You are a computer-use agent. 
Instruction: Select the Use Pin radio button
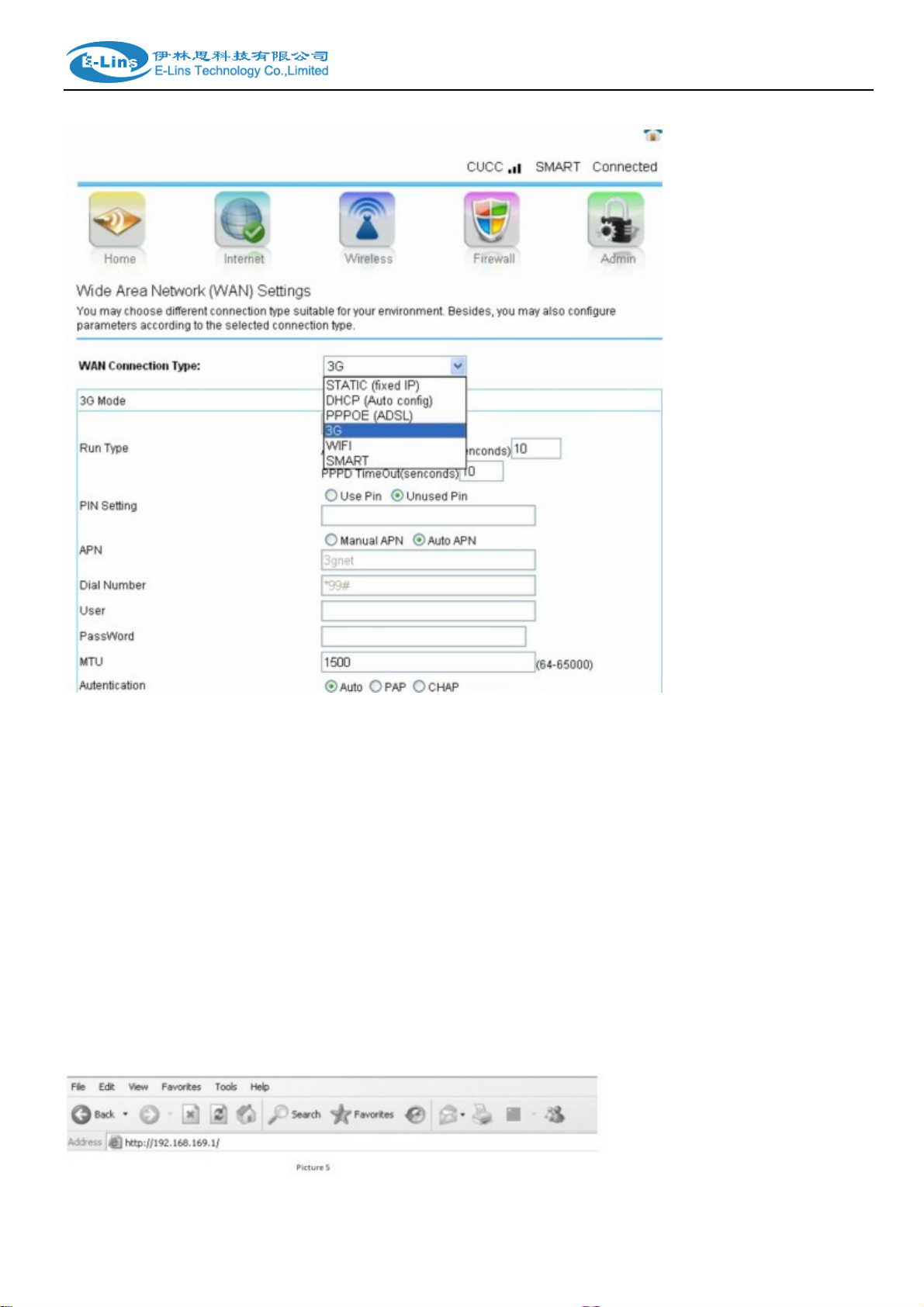pos(331,496)
